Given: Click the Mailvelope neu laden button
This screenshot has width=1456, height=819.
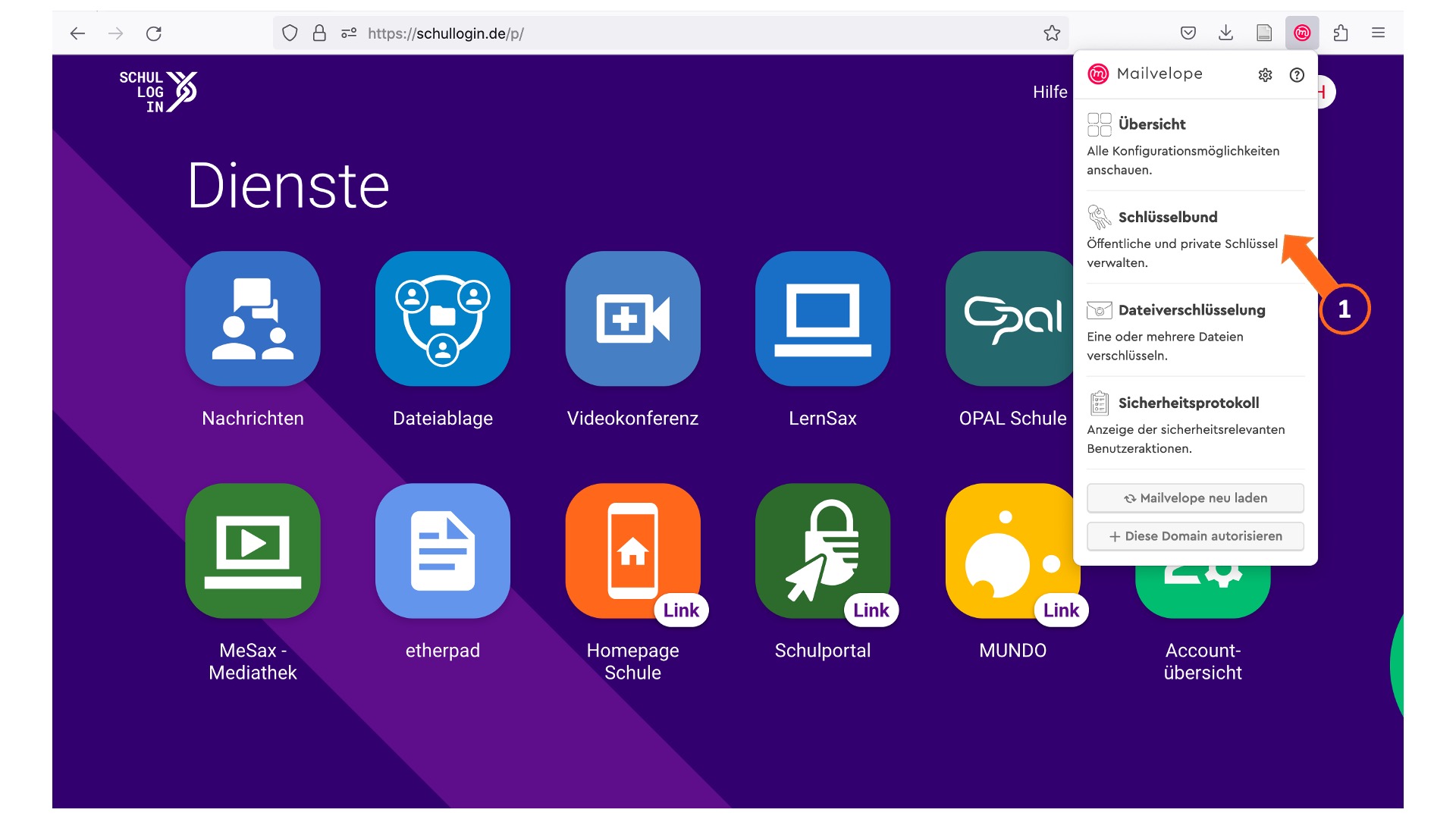Looking at the screenshot, I should 1195,498.
